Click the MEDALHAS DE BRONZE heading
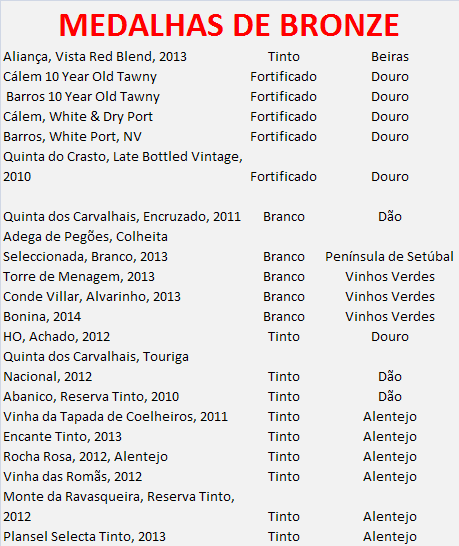 pyautogui.click(x=229, y=25)
